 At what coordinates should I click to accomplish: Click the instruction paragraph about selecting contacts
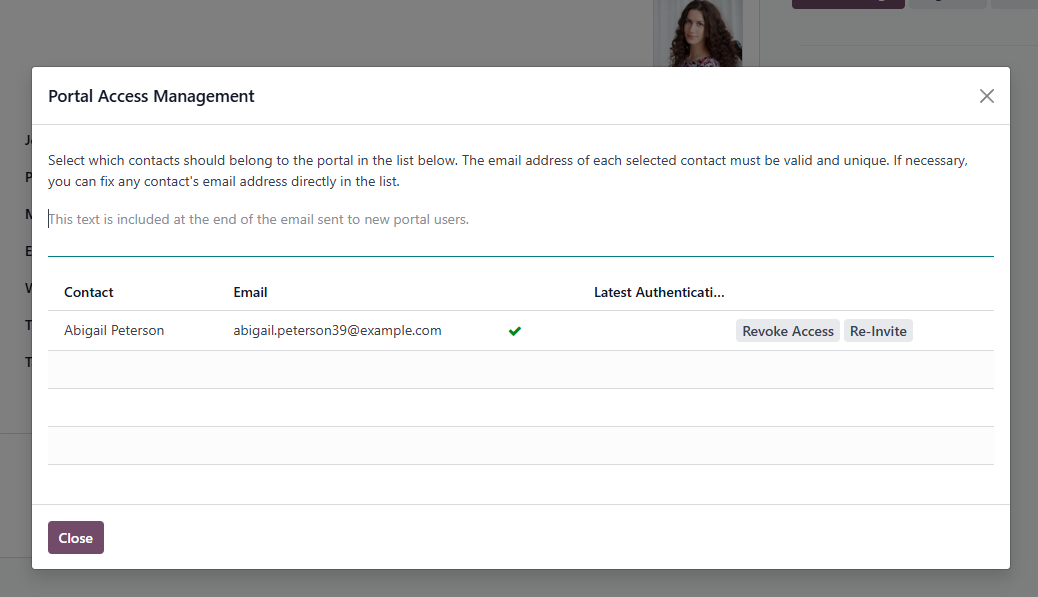(x=508, y=171)
